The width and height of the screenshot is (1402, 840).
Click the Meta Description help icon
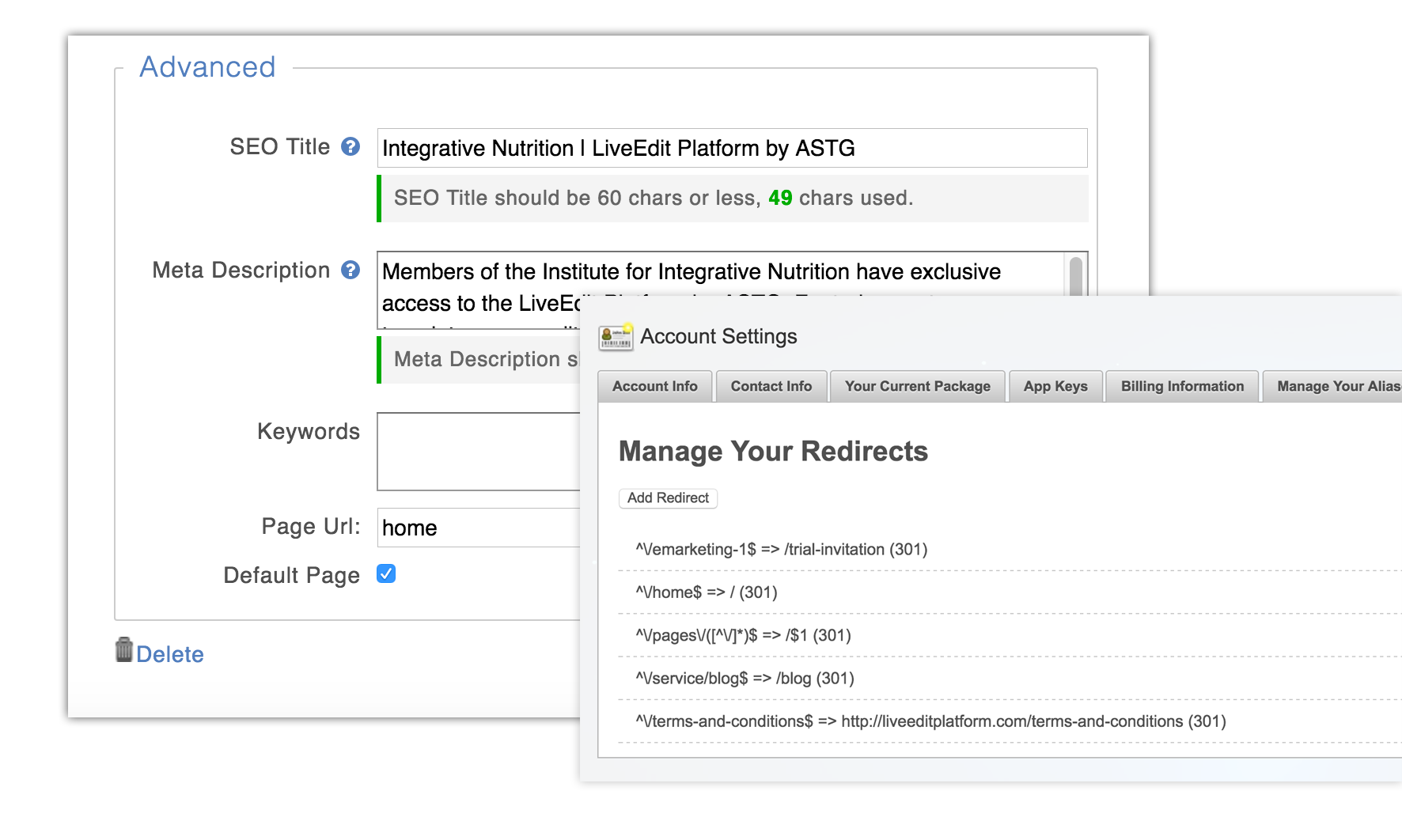click(350, 270)
